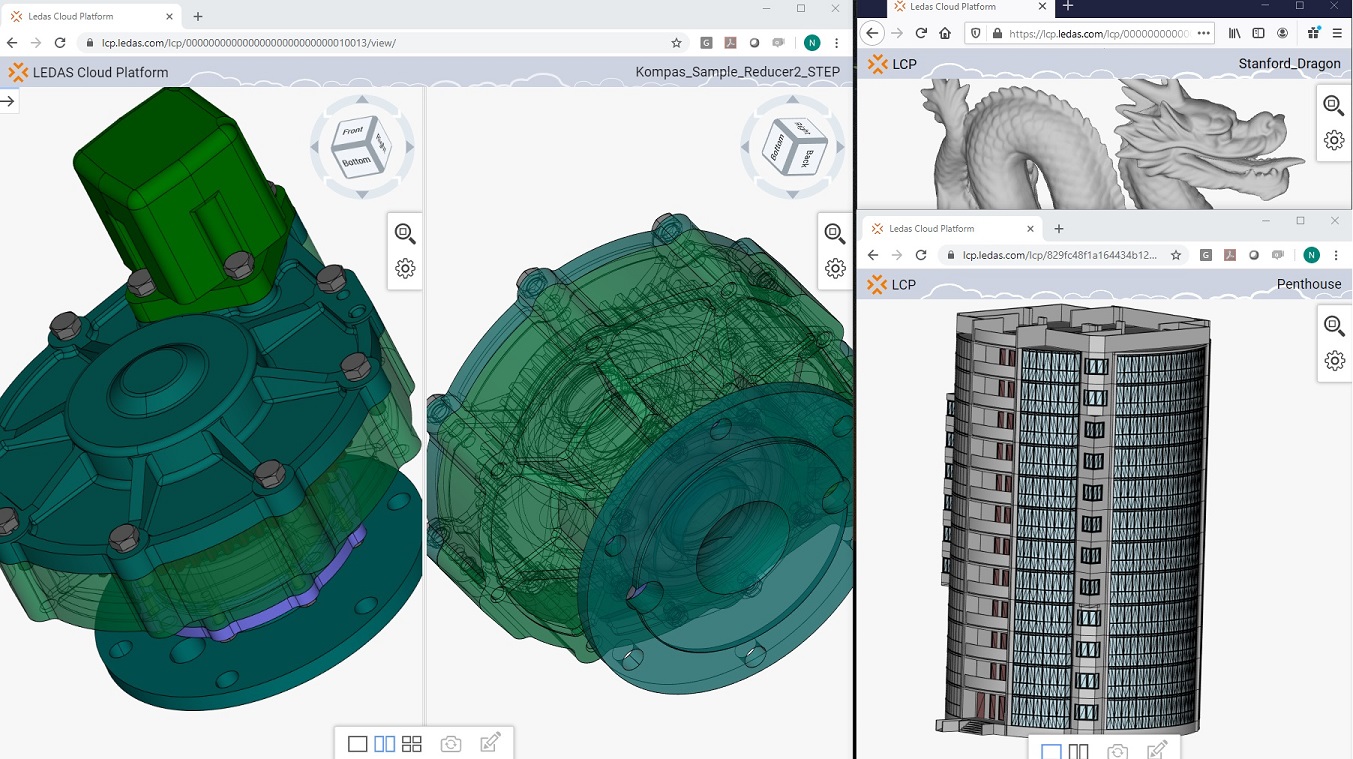Viewport: 1353px width, 759px height.
Task: Open settings gear in right Reducer pane
Action: pyautogui.click(x=835, y=268)
